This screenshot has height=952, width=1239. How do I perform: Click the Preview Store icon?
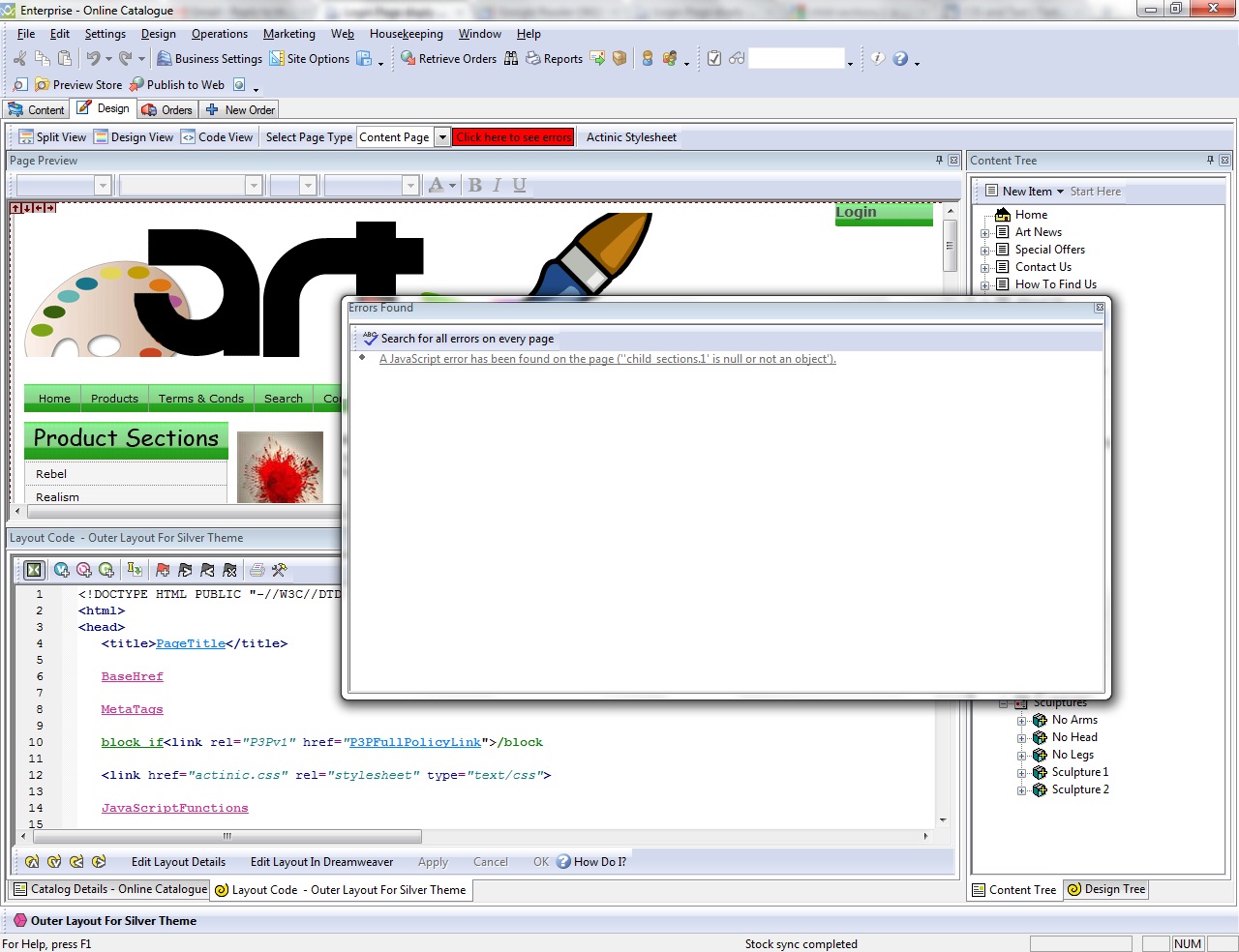(43, 85)
